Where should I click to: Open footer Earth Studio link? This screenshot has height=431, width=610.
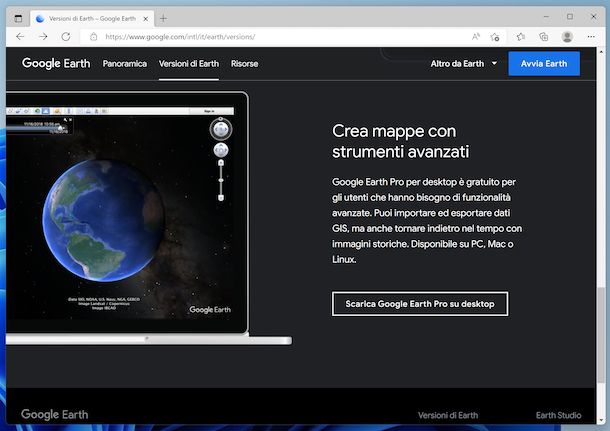coord(558,415)
